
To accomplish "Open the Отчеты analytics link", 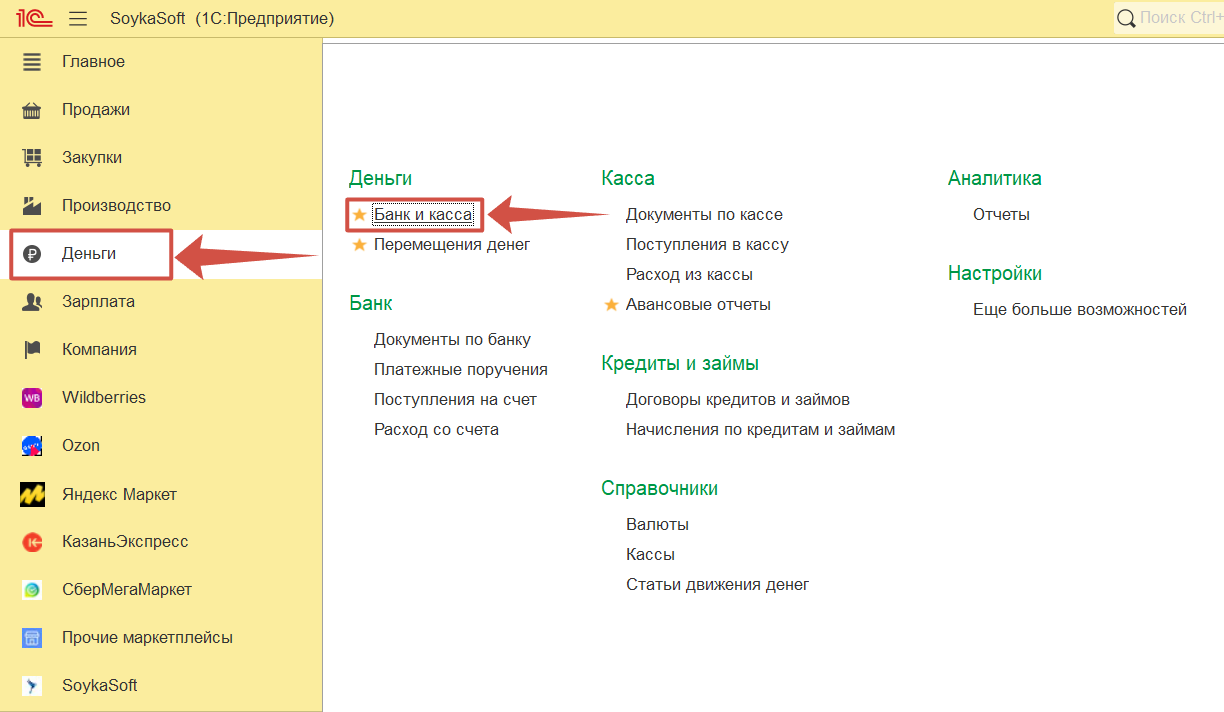I will pyautogui.click(x=1001, y=214).
